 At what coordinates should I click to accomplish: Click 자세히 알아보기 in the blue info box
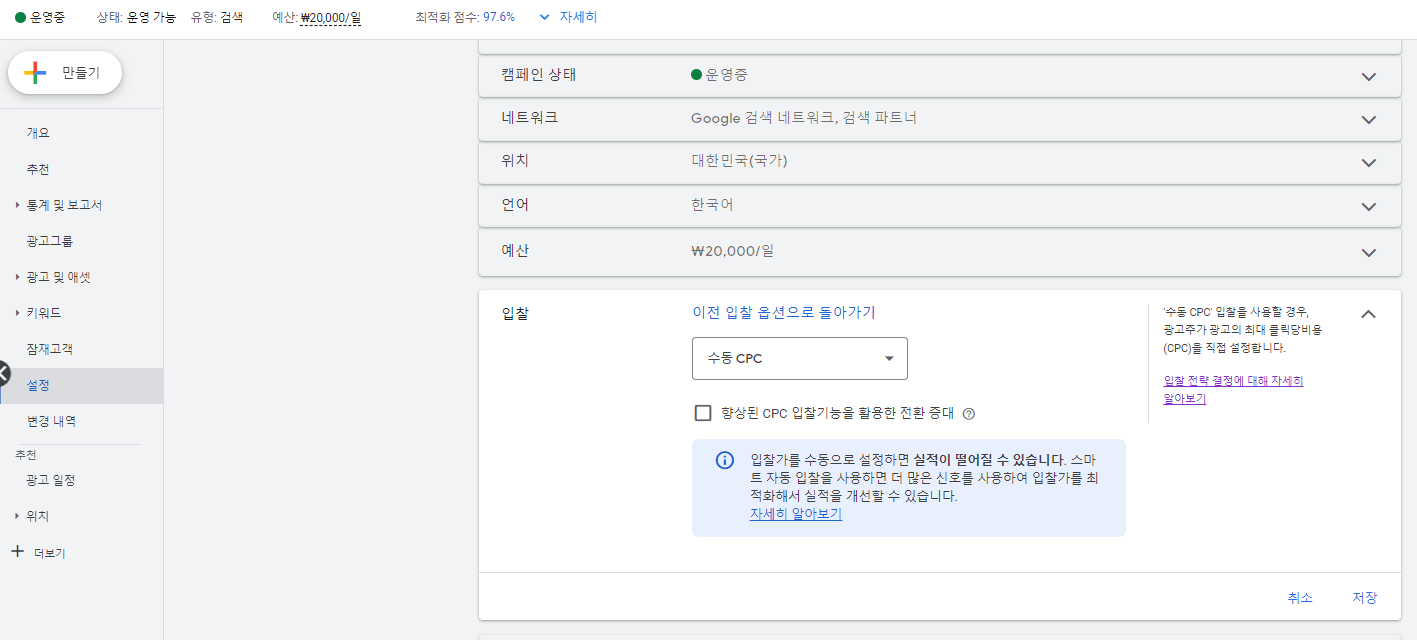pos(795,513)
